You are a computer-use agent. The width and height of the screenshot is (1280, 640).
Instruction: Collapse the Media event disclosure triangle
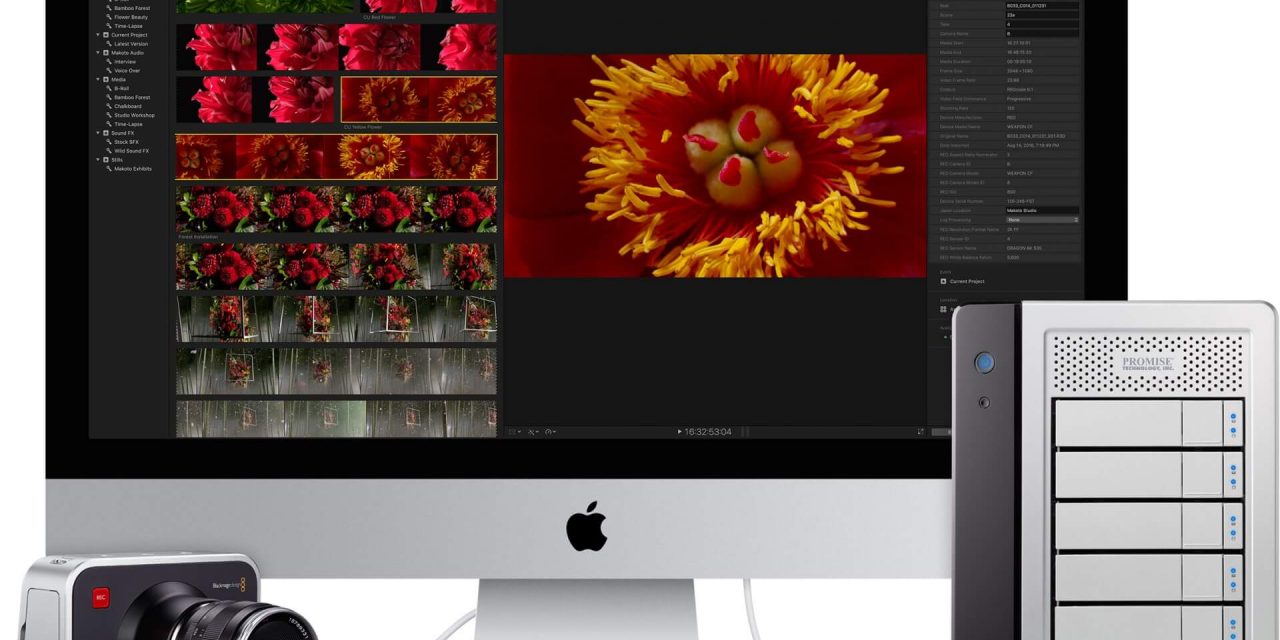point(98,80)
